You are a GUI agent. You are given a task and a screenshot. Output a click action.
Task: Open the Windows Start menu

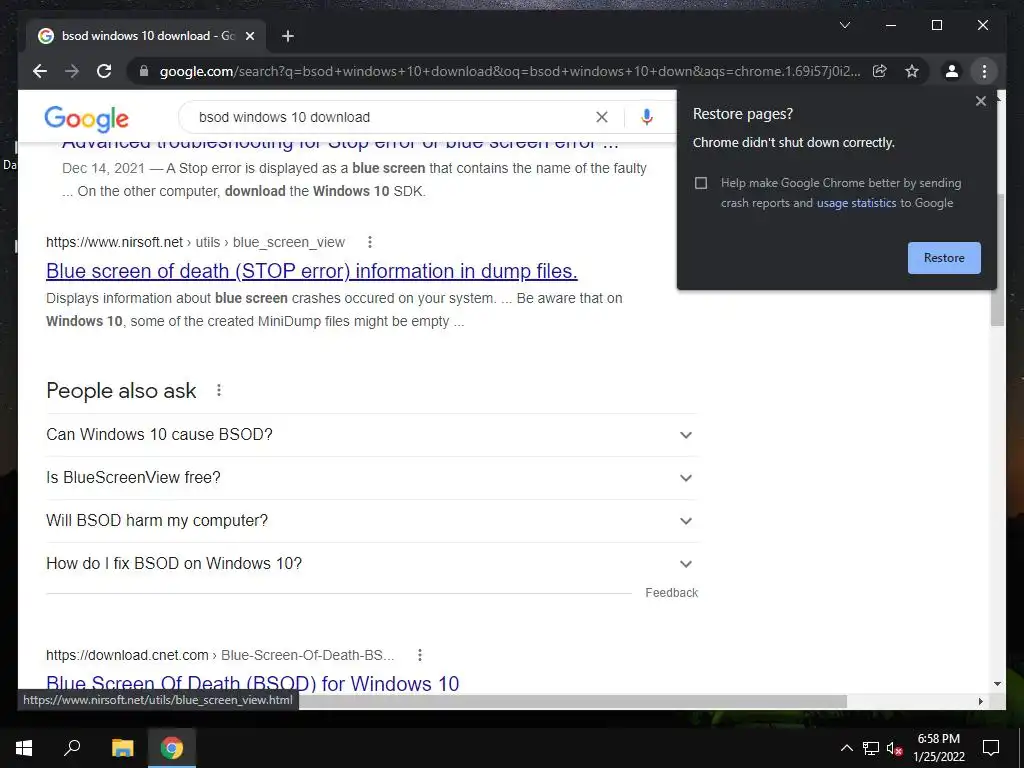(24, 748)
